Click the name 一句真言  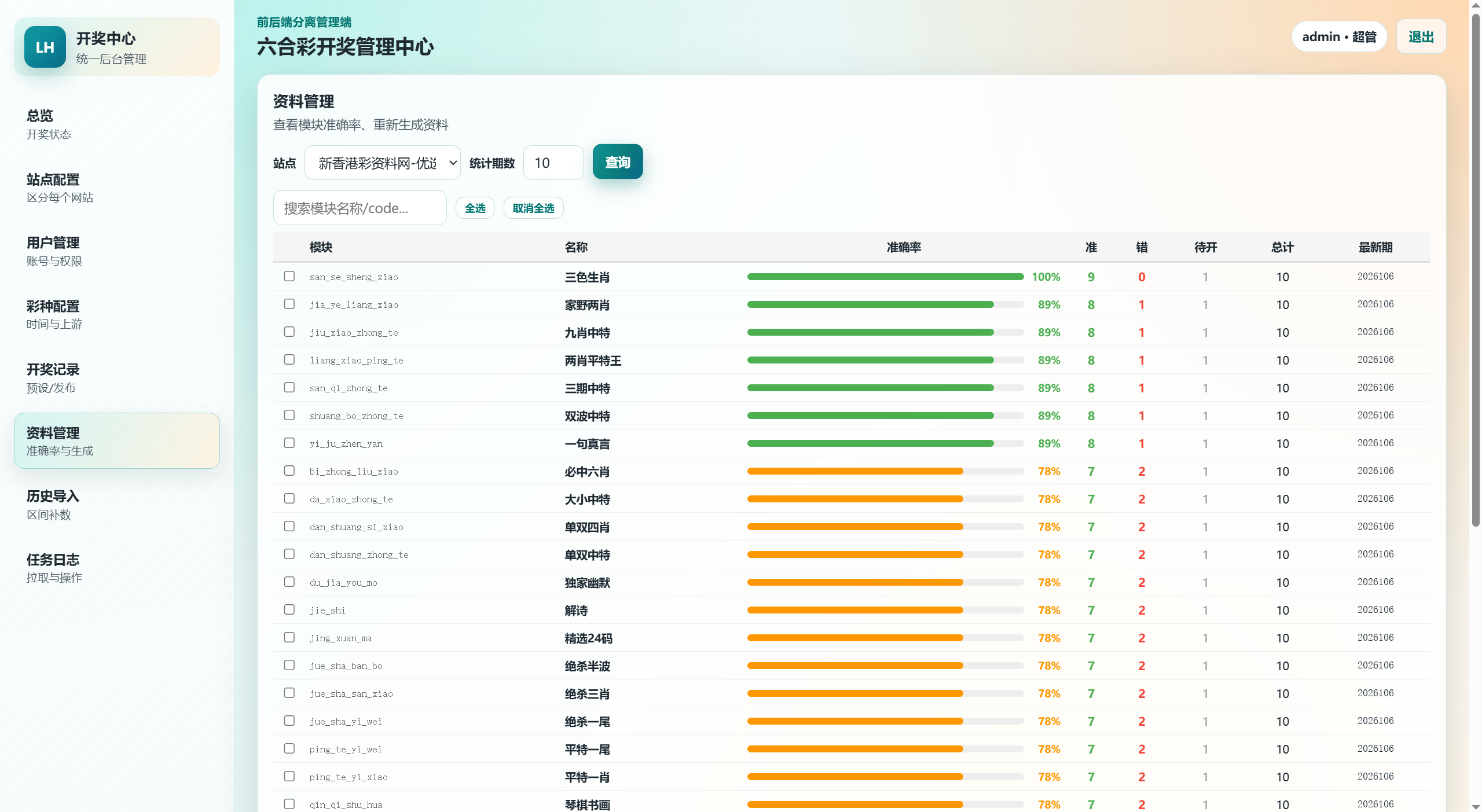[x=588, y=444]
